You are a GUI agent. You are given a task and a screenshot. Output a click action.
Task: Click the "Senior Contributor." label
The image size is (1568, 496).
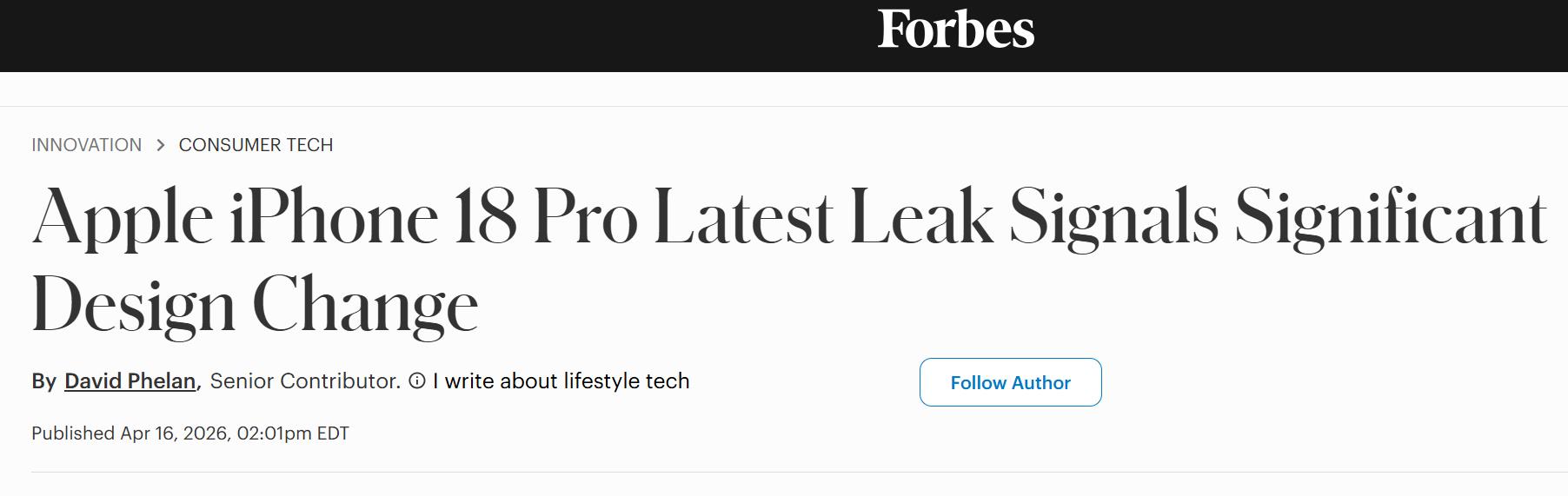[305, 381]
